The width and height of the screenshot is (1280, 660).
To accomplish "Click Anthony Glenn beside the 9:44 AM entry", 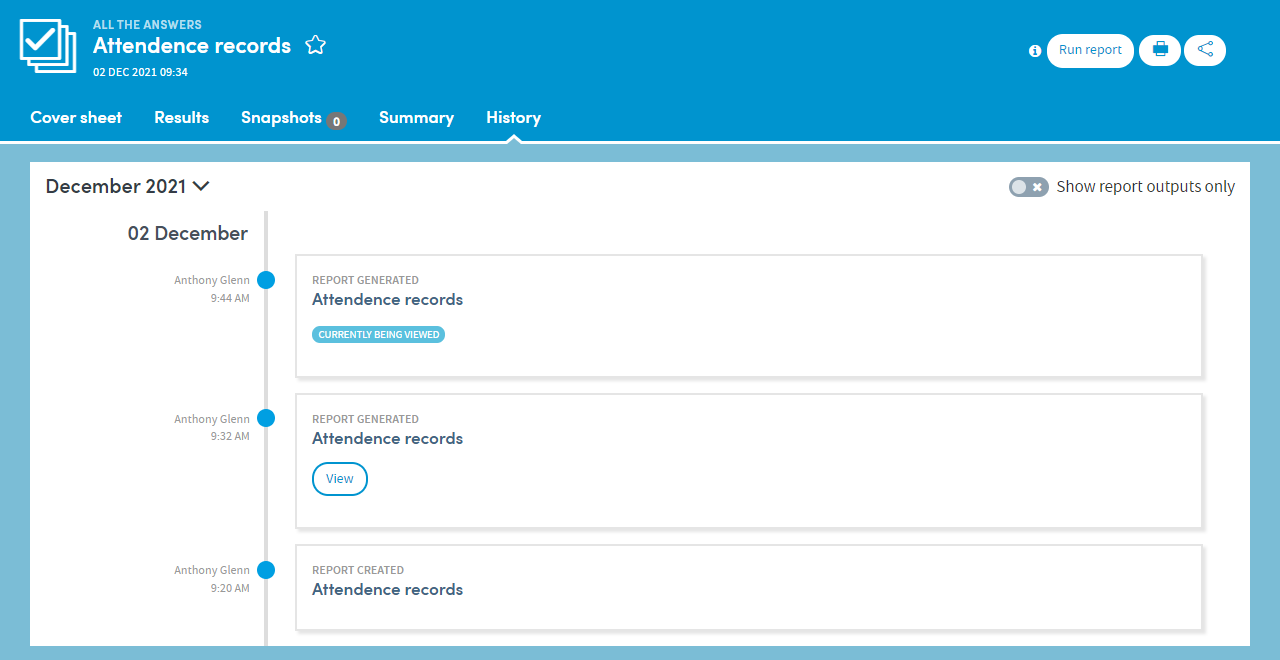I will pyautogui.click(x=212, y=281).
